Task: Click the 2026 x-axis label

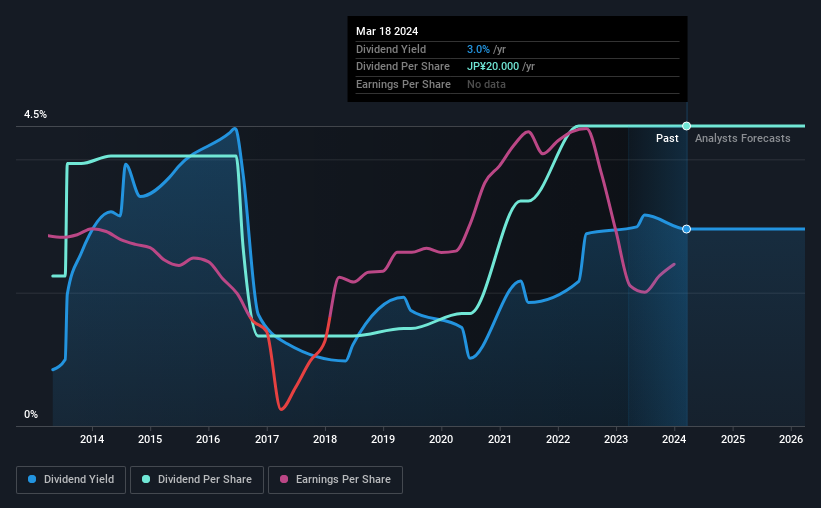Action: click(x=791, y=439)
